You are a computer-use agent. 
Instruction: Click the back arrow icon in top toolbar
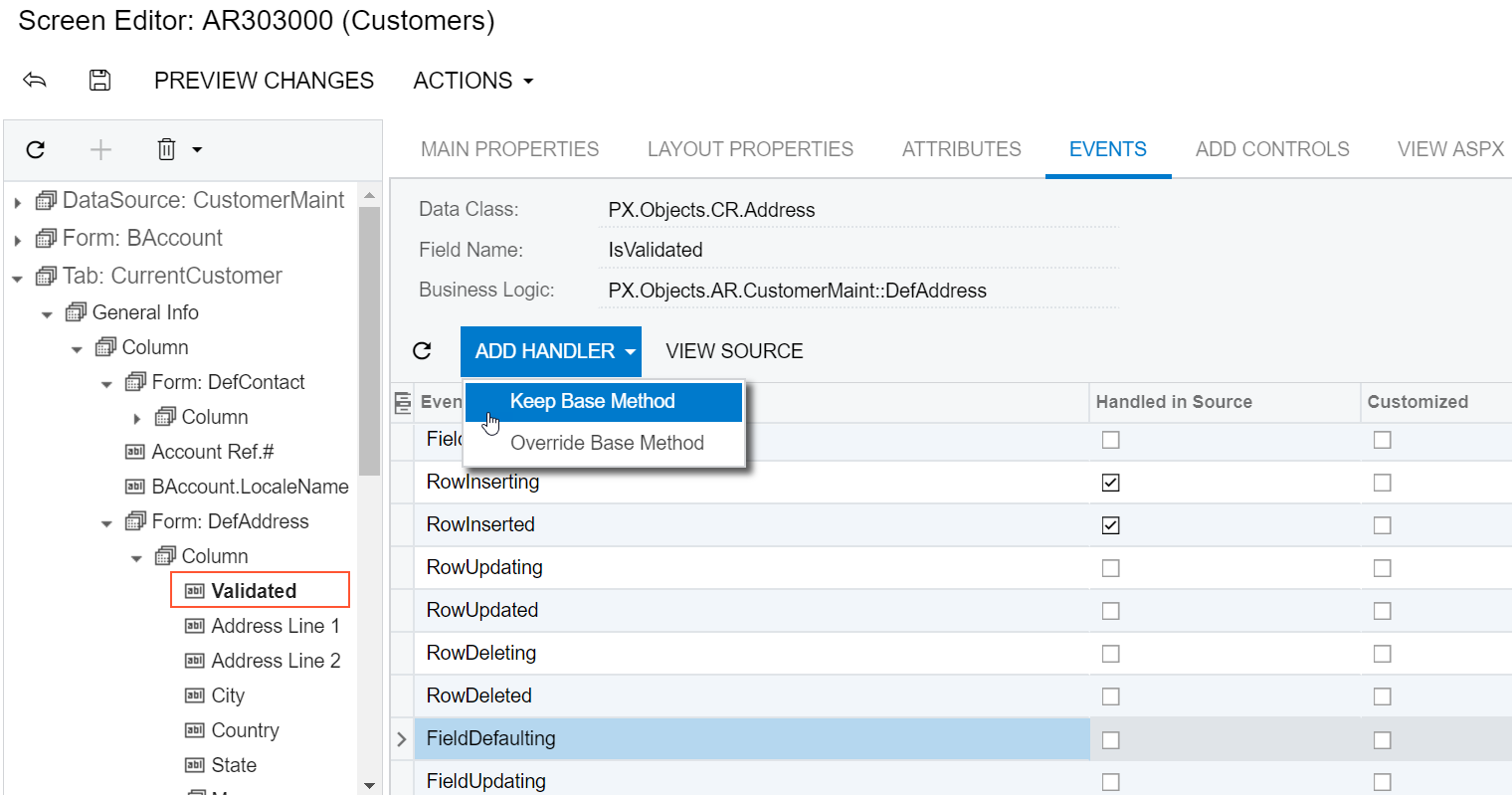point(35,81)
